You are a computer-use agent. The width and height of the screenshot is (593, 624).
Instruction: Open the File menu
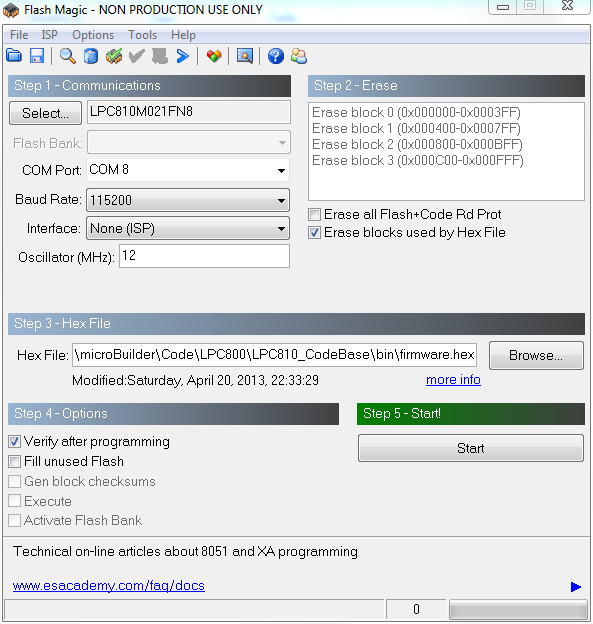19,35
